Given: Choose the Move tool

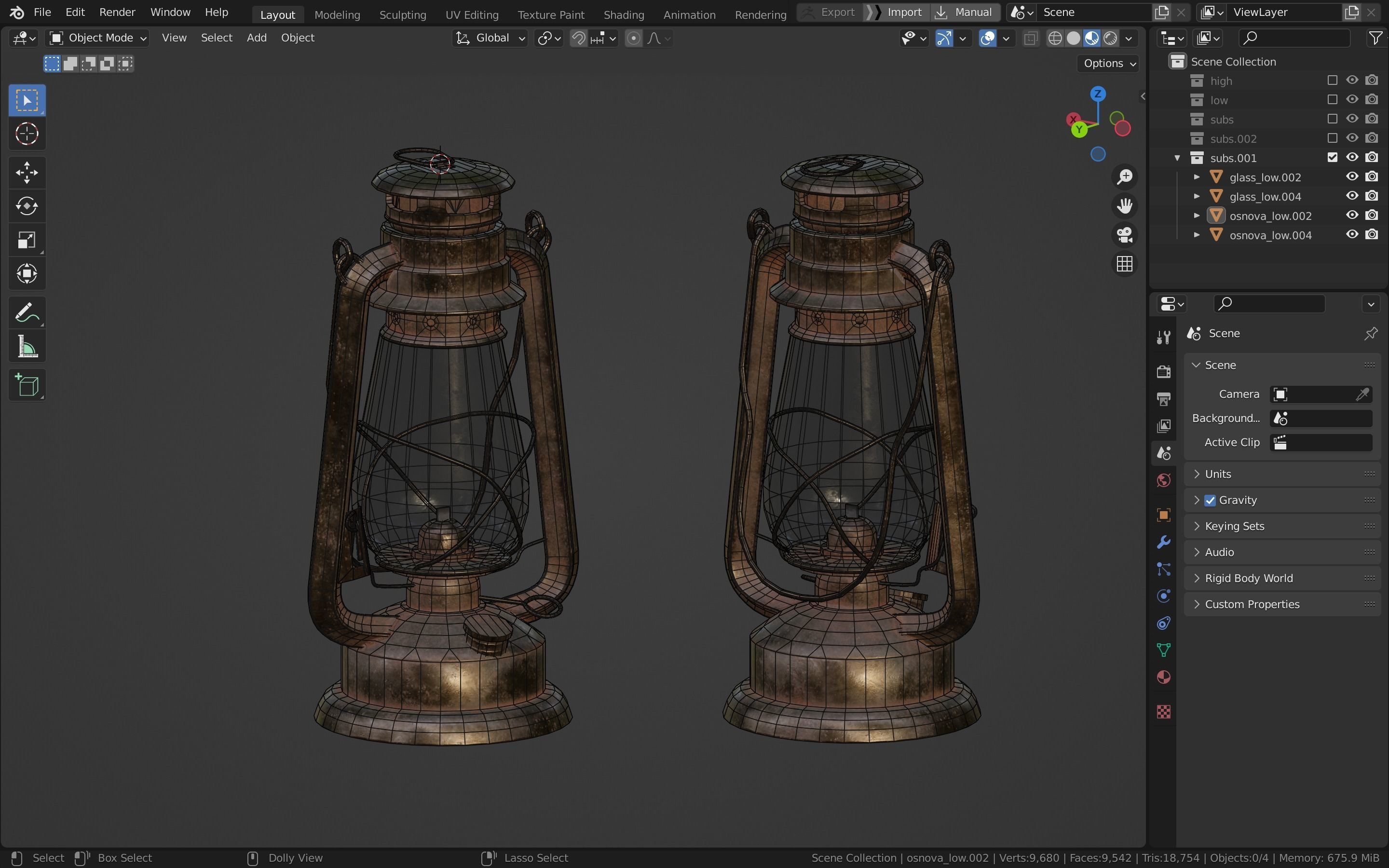Looking at the screenshot, I should click(27, 172).
